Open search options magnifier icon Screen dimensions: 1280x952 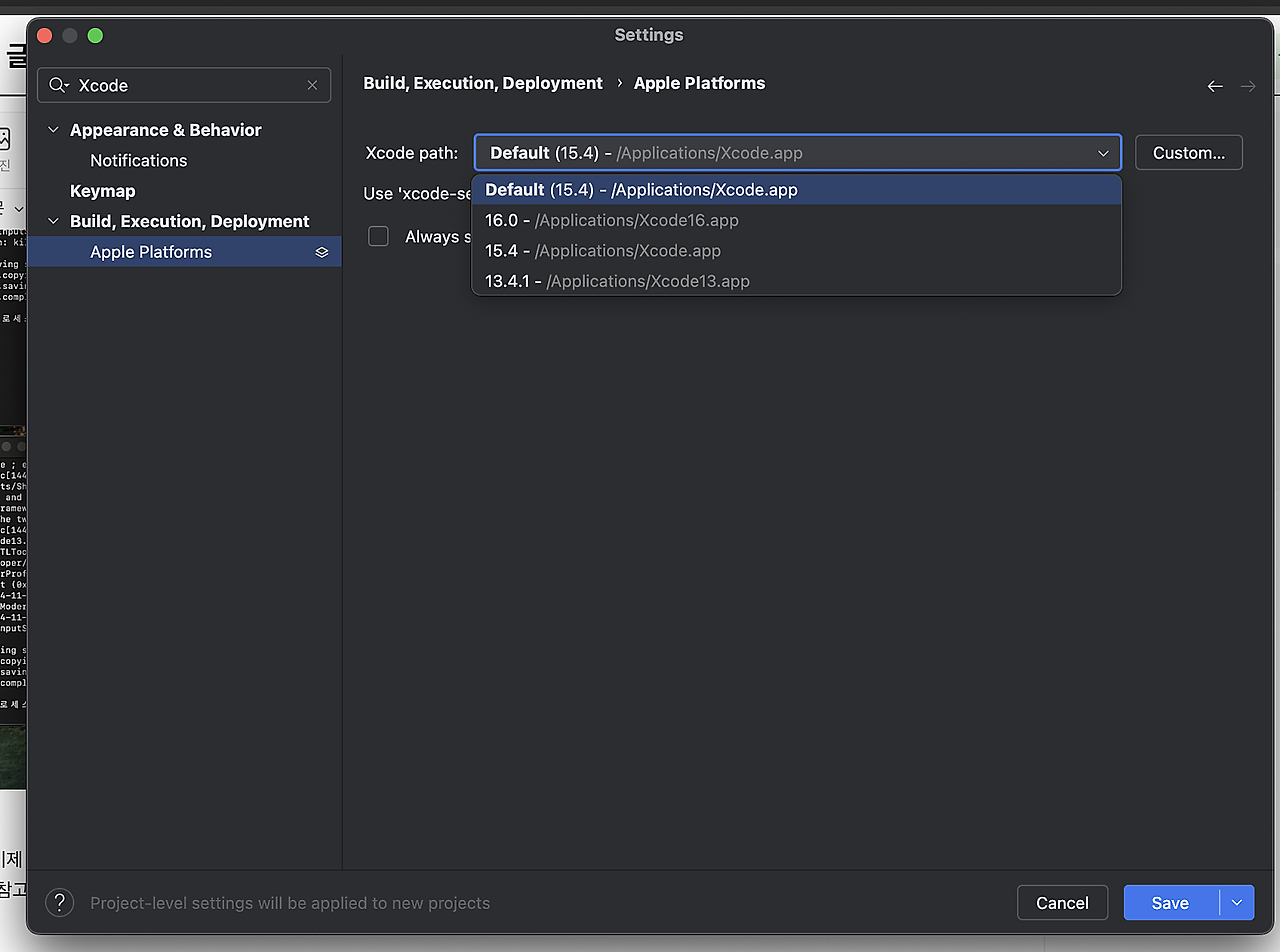click(59, 85)
